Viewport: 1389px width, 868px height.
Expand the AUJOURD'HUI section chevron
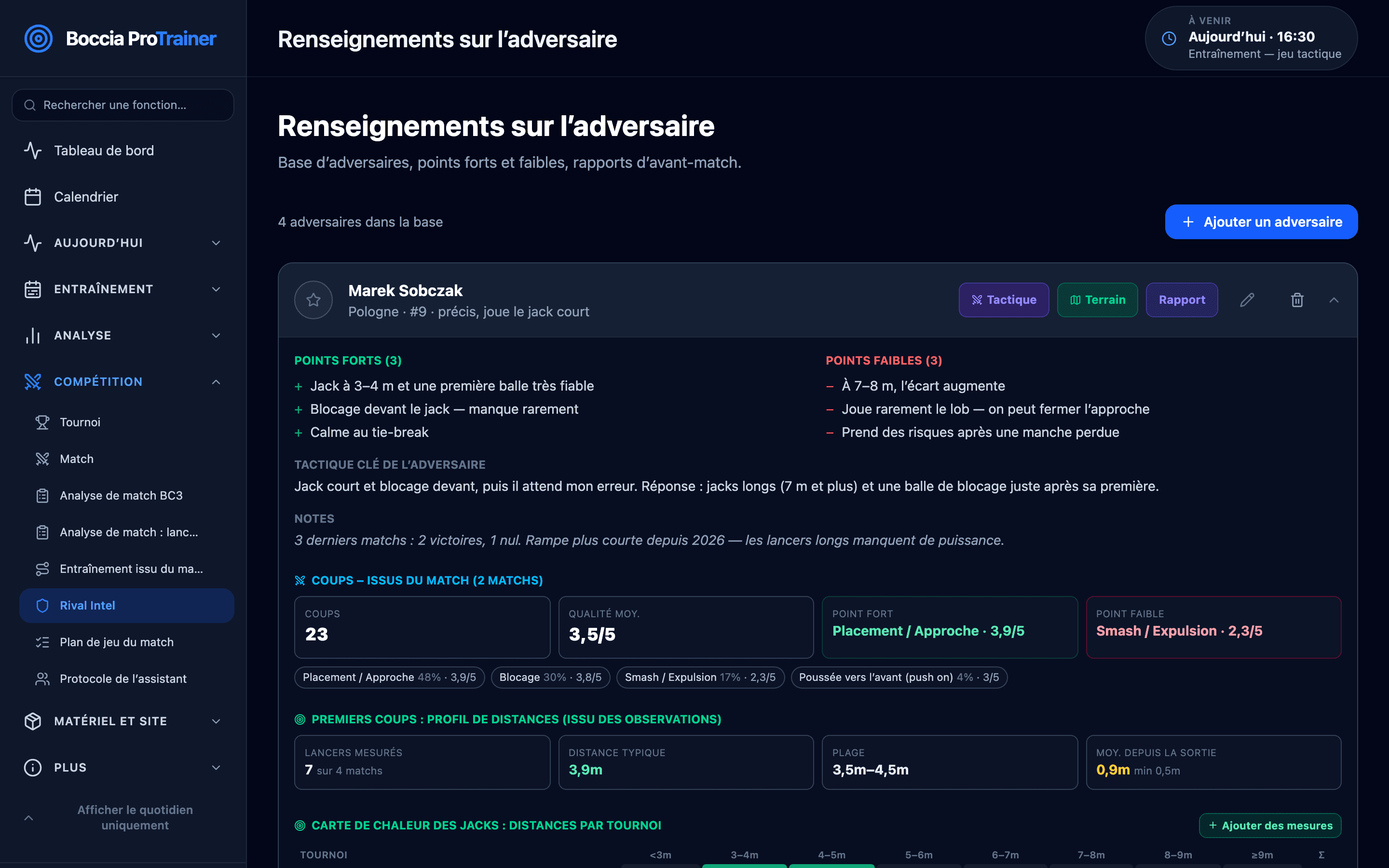click(x=216, y=243)
